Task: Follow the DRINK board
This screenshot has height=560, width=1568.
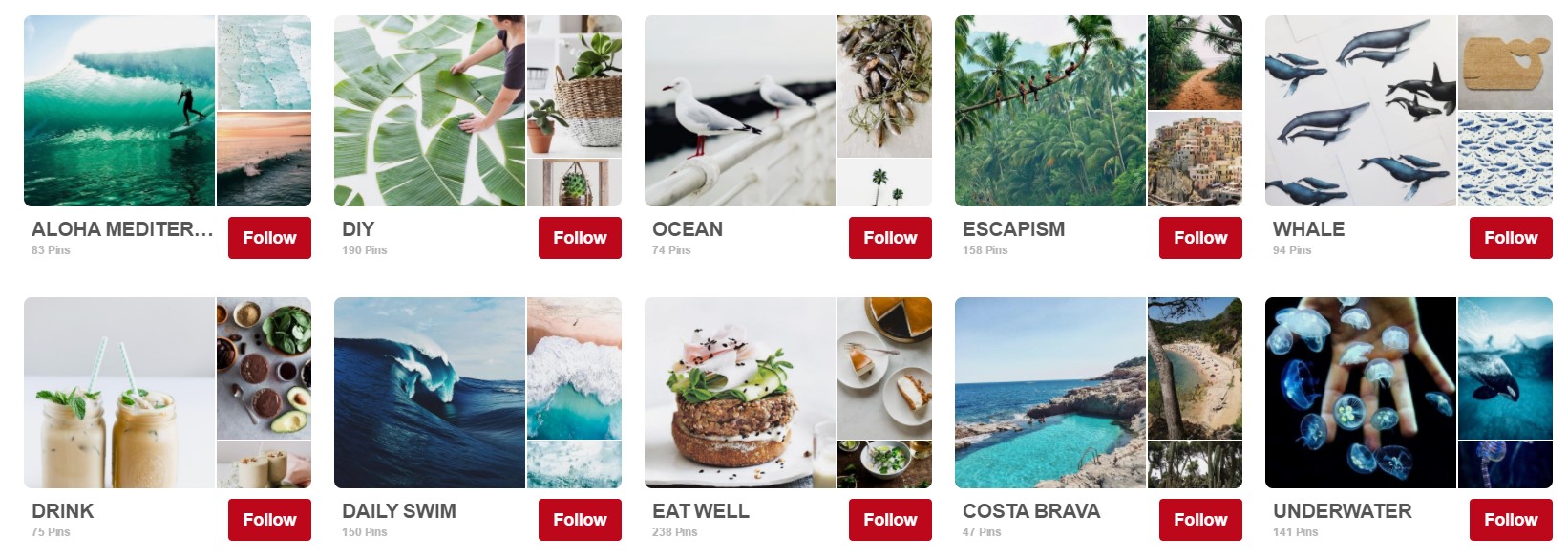Action: click(x=269, y=520)
